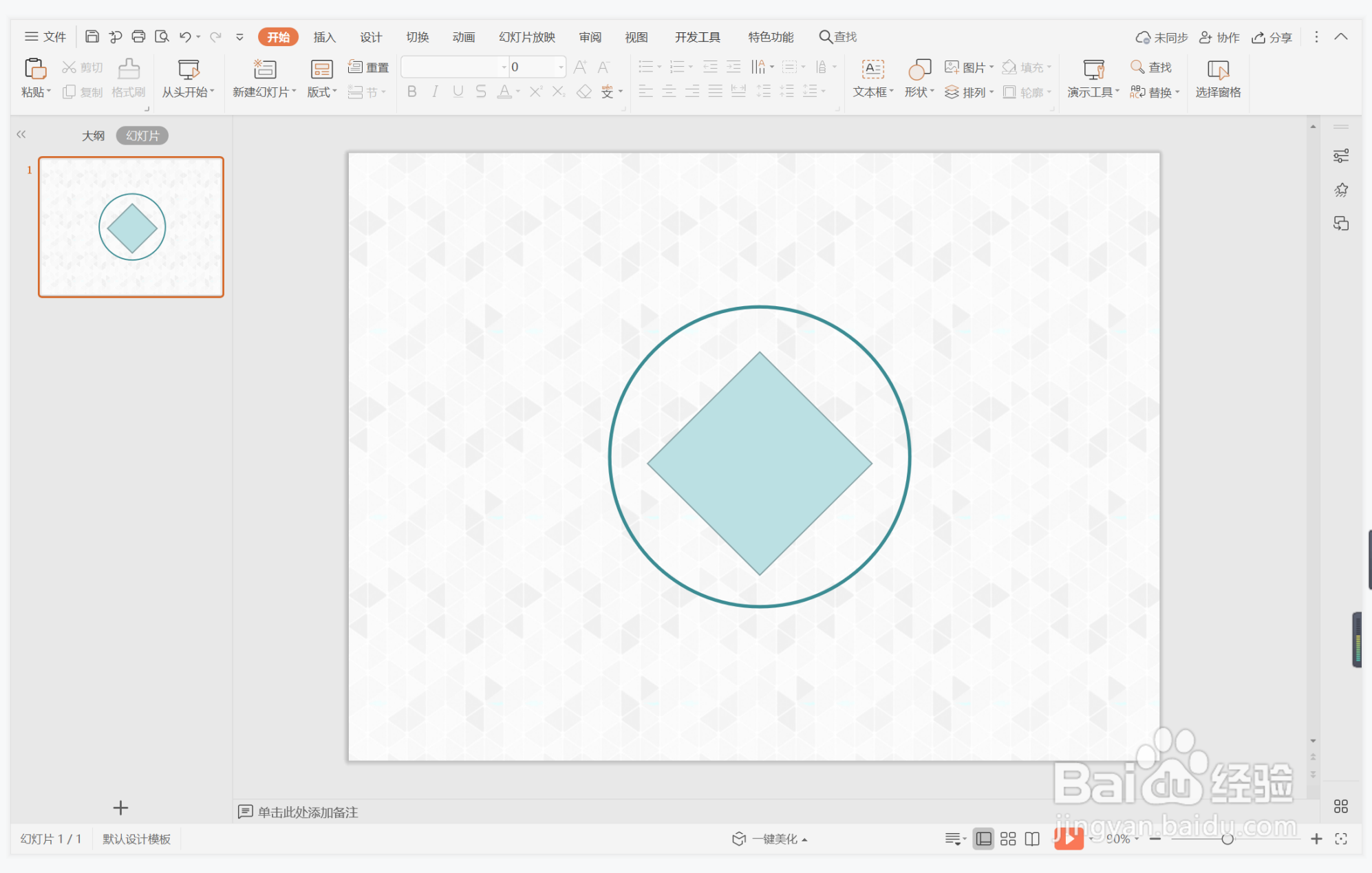Click the shapes tool icon

pos(919,69)
